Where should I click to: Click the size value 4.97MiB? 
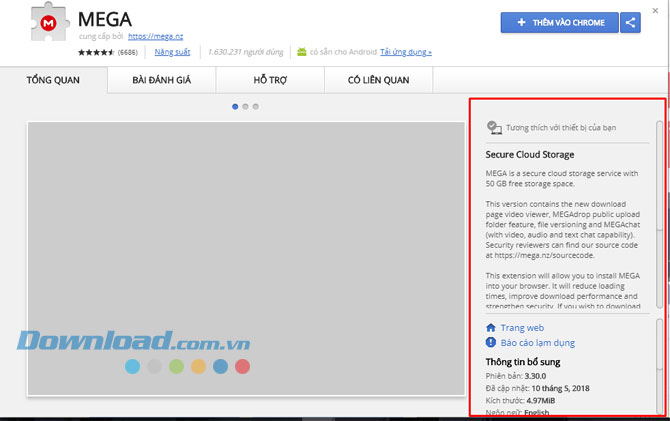pos(541,400)
